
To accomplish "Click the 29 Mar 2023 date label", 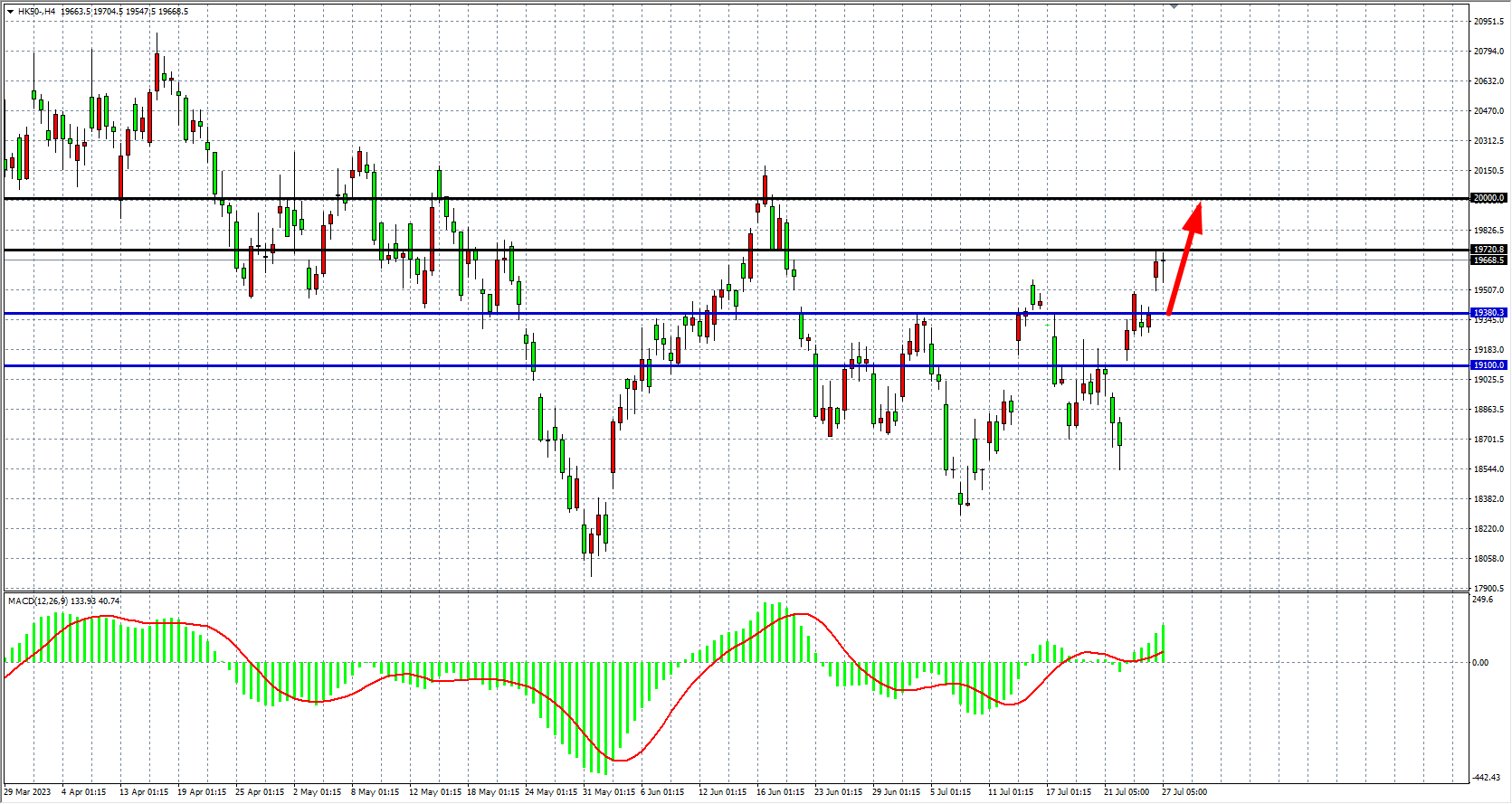I will click(28, 792).
